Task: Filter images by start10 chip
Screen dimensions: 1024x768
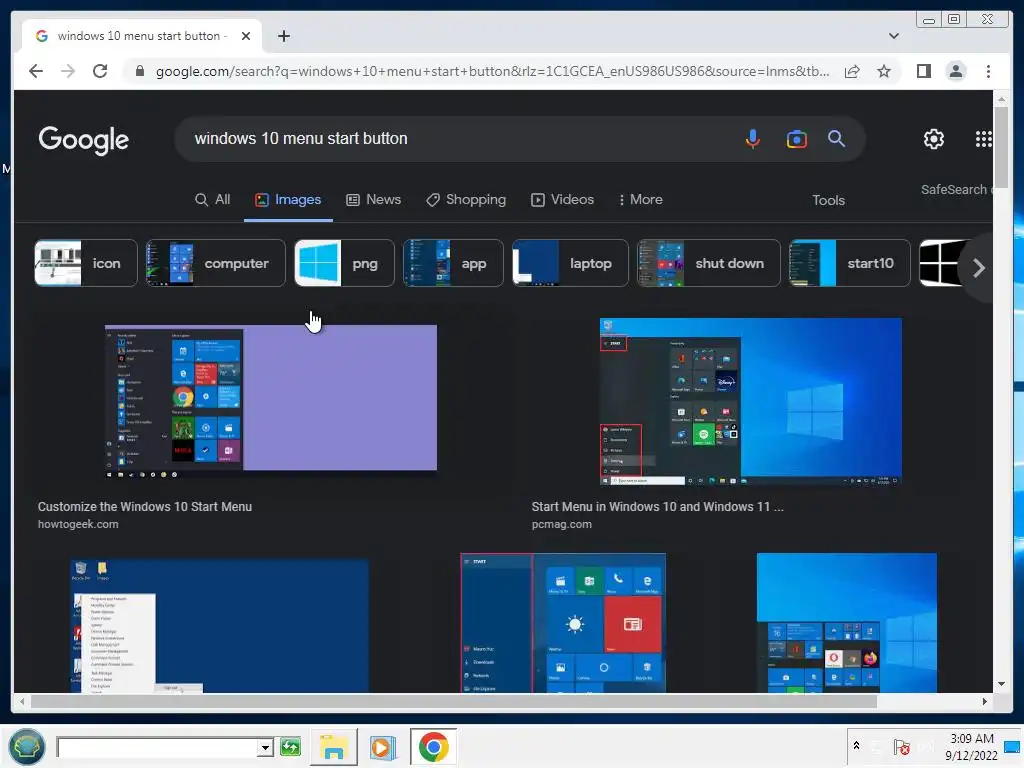Action: pyautogui.click(x=850, y=263)
